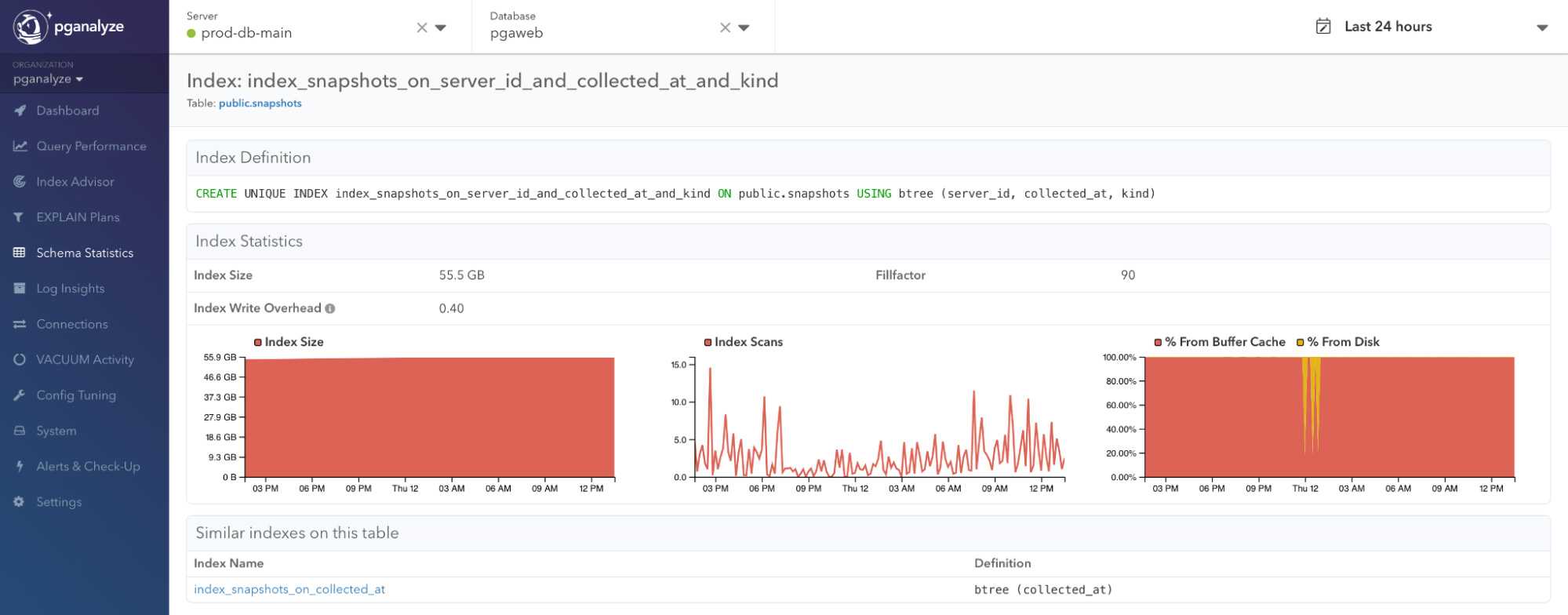
Task: Click the Index Write Overhead info icon
Action: (x=330, y=308)
